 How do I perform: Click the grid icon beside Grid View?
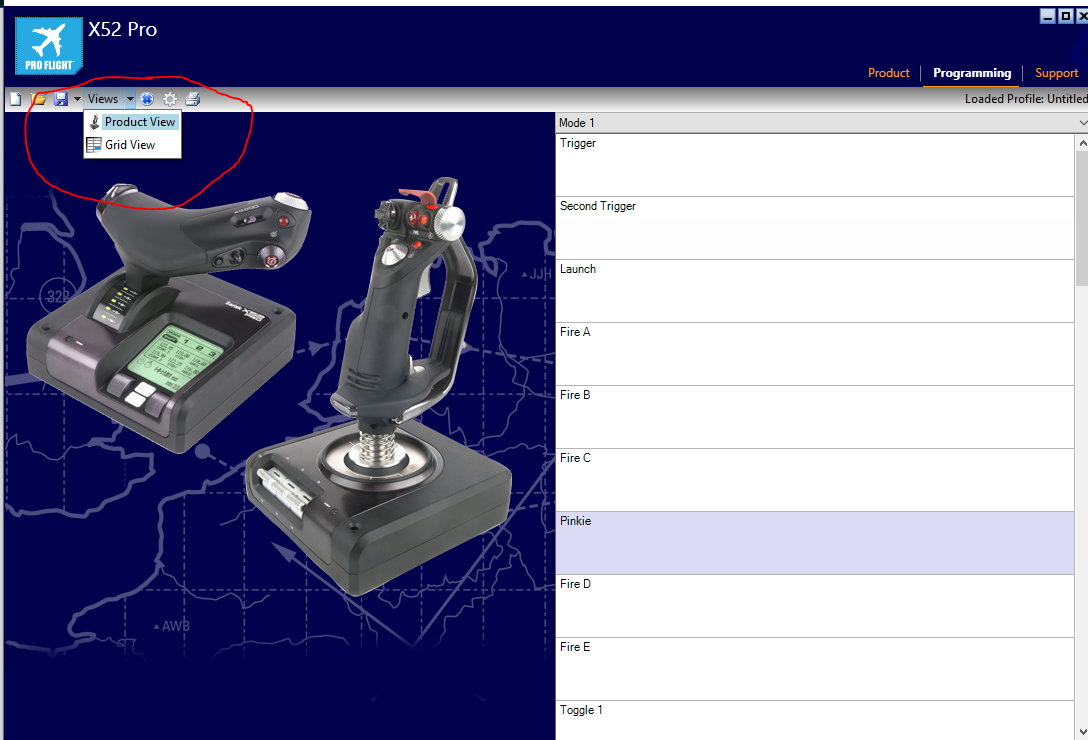(x=94, y=144)
